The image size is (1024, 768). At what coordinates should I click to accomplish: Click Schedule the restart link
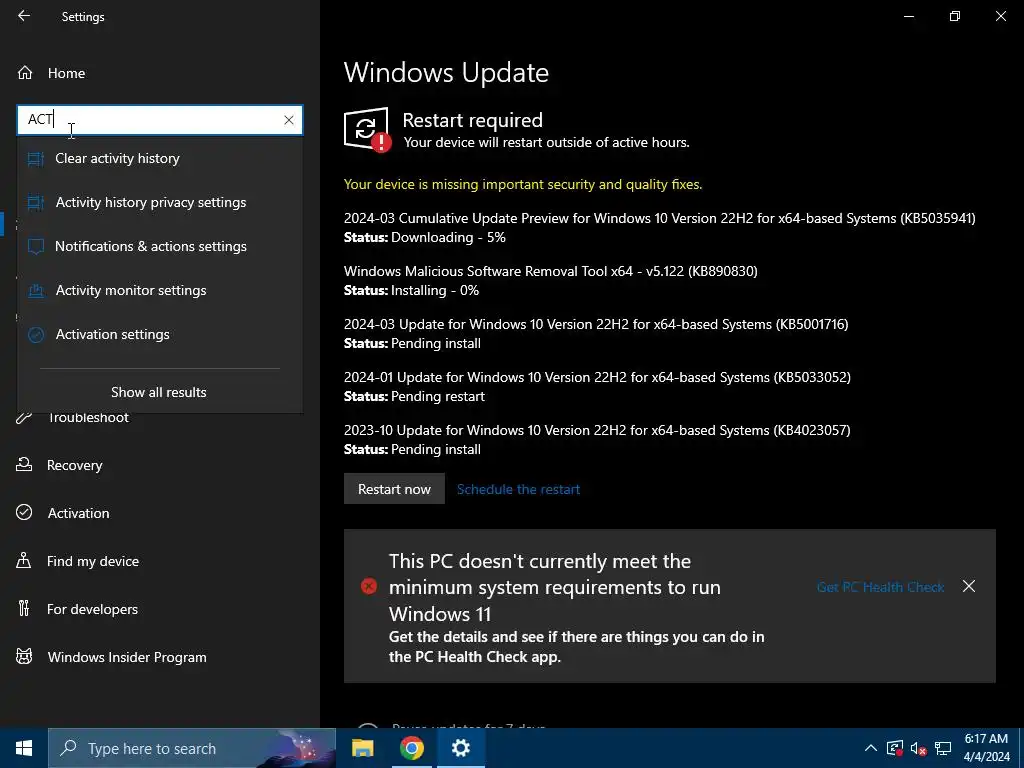[x=519, y=489]
